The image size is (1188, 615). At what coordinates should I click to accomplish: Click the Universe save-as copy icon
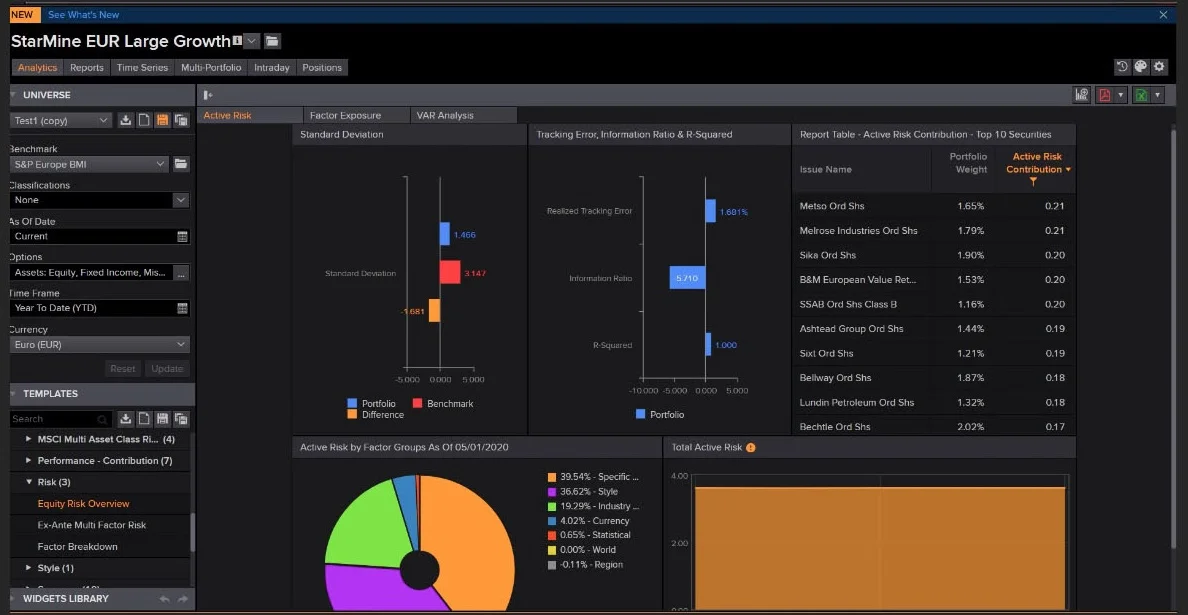tap(181, 120)
